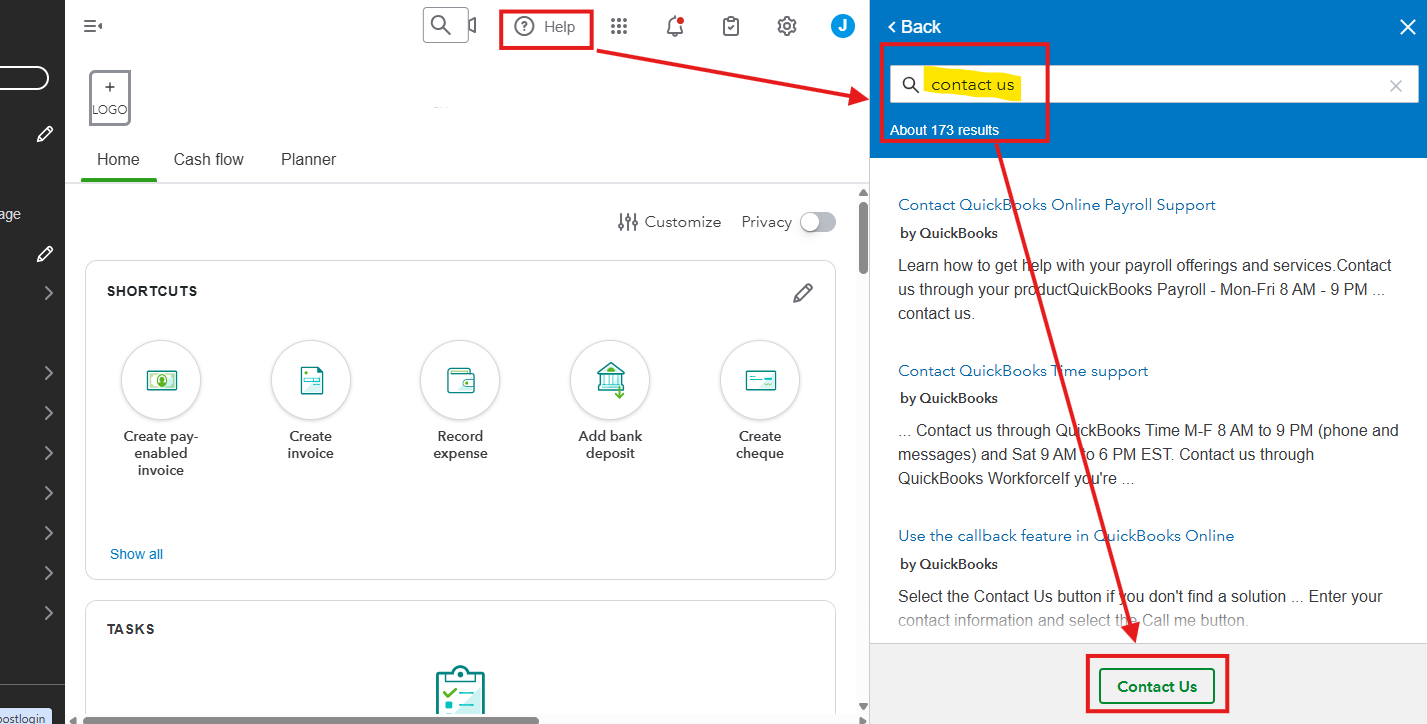Image resolution: width=1427 pixels, height=724 pixels.
Task: Collapse the left navigation menu
Action: coord(93,27)
